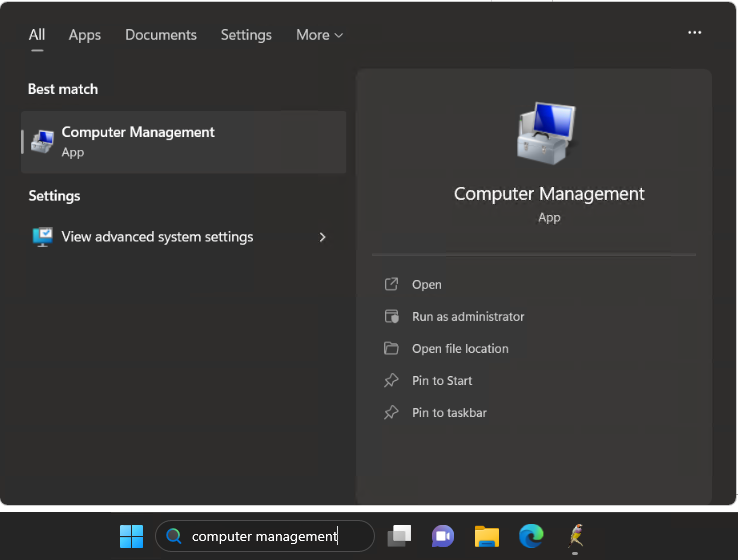
Task: Click the large Computer Management preview icon
Action: tap(546, 134)
